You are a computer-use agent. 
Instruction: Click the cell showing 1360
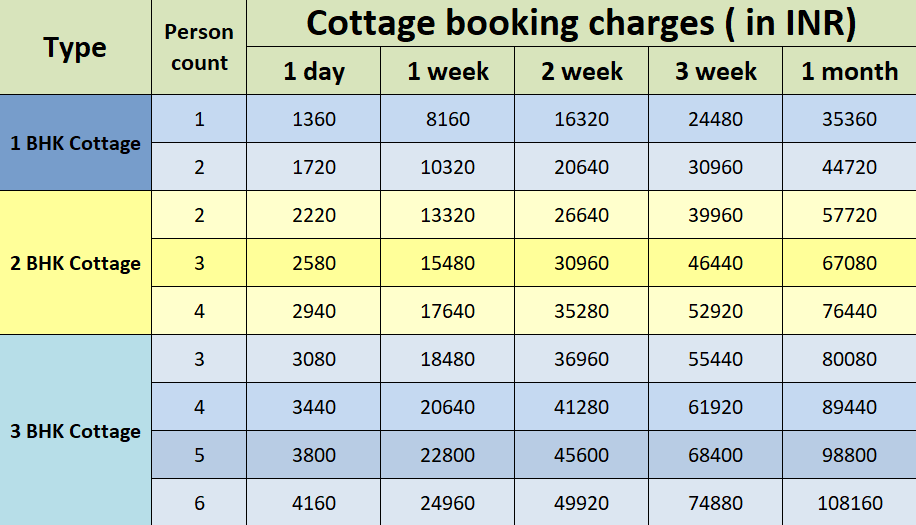click(314, 119)
